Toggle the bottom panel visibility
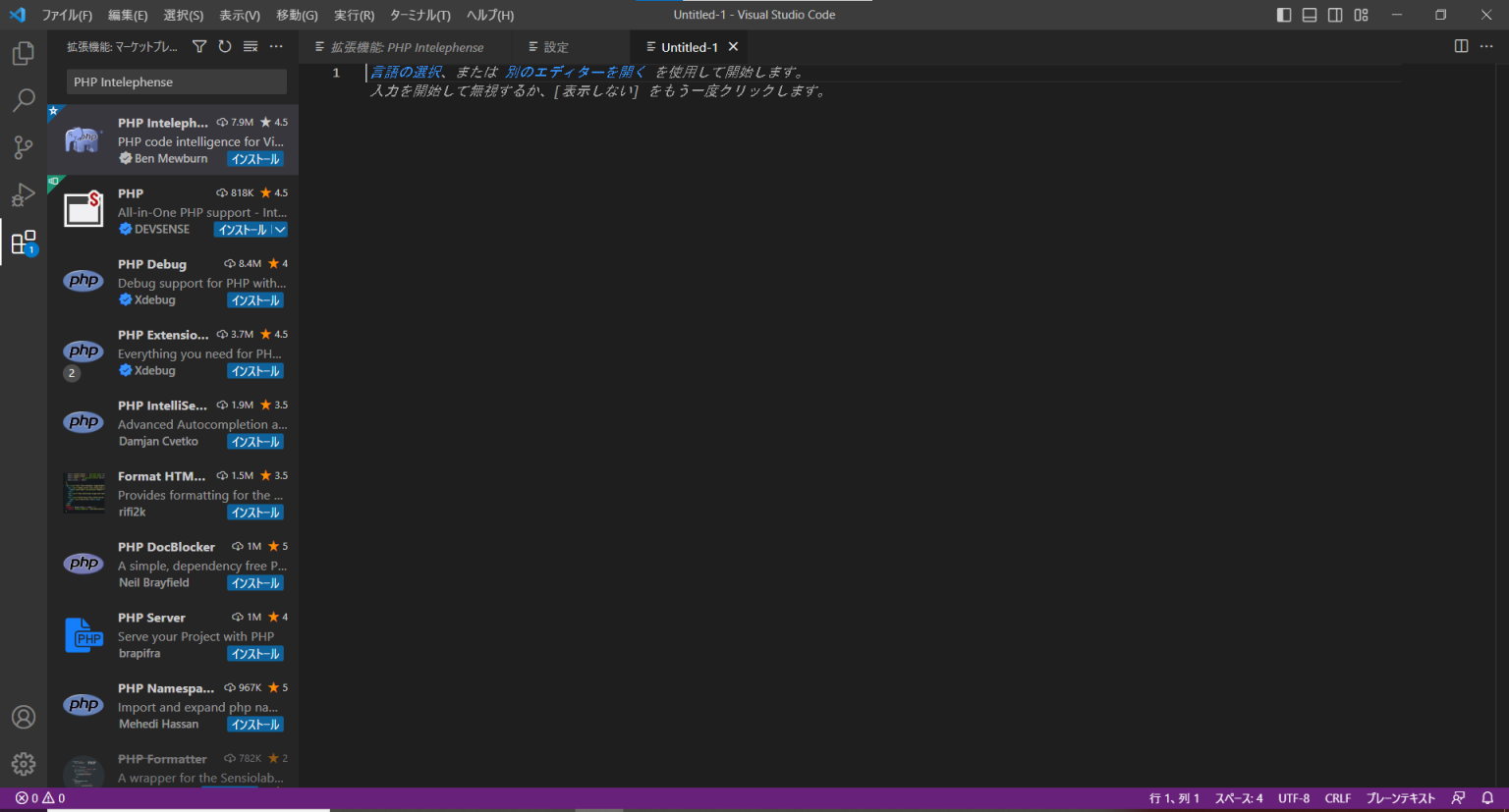Image resolution: width=1509 pixels, height=812 pixels. click(x=1310, y=14)
